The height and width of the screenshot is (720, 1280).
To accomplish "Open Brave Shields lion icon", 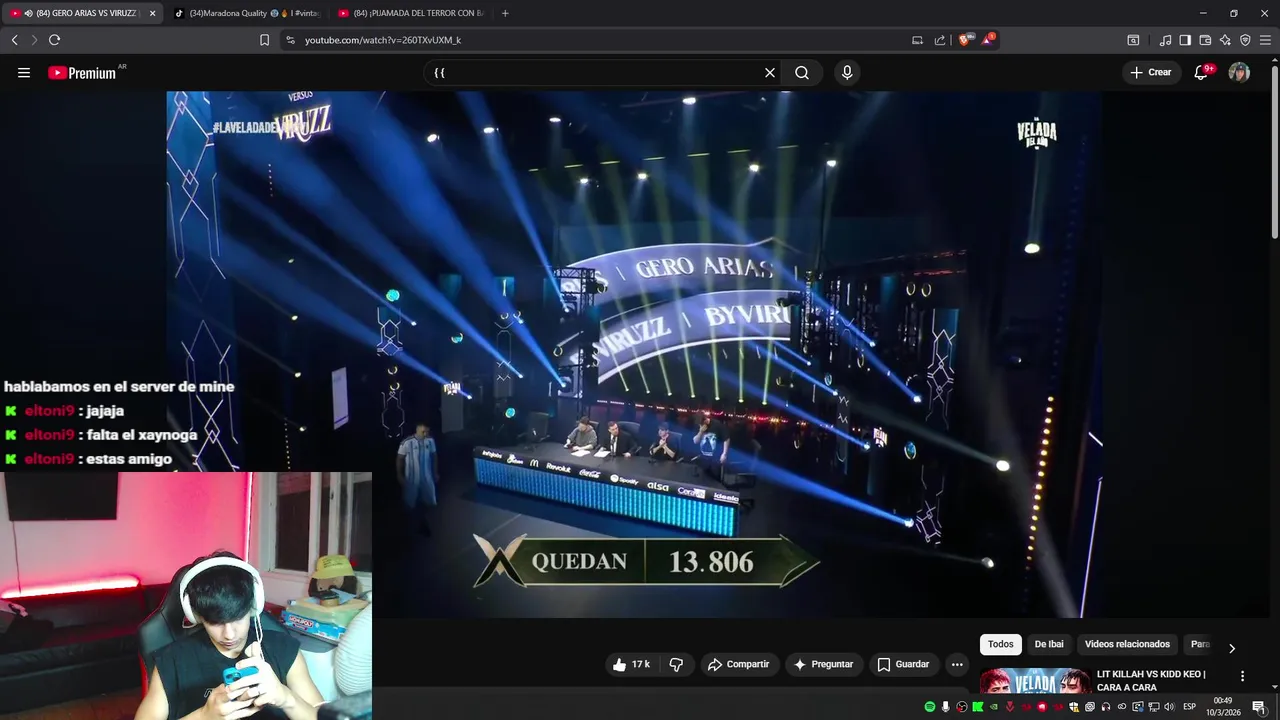I will coord(964,40).
